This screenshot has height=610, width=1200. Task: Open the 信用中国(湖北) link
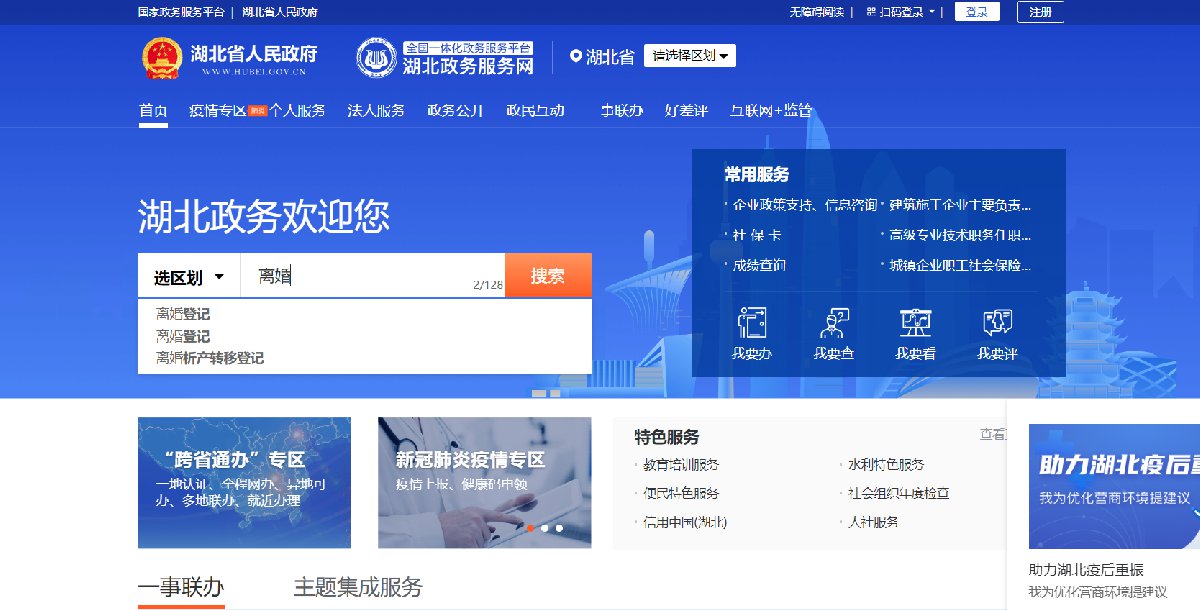pyautogui.click(x=685, y=522)
